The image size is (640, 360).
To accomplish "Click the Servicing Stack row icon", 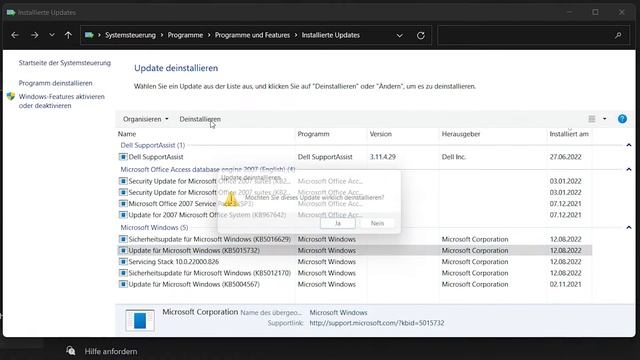I will click(123, 262).
